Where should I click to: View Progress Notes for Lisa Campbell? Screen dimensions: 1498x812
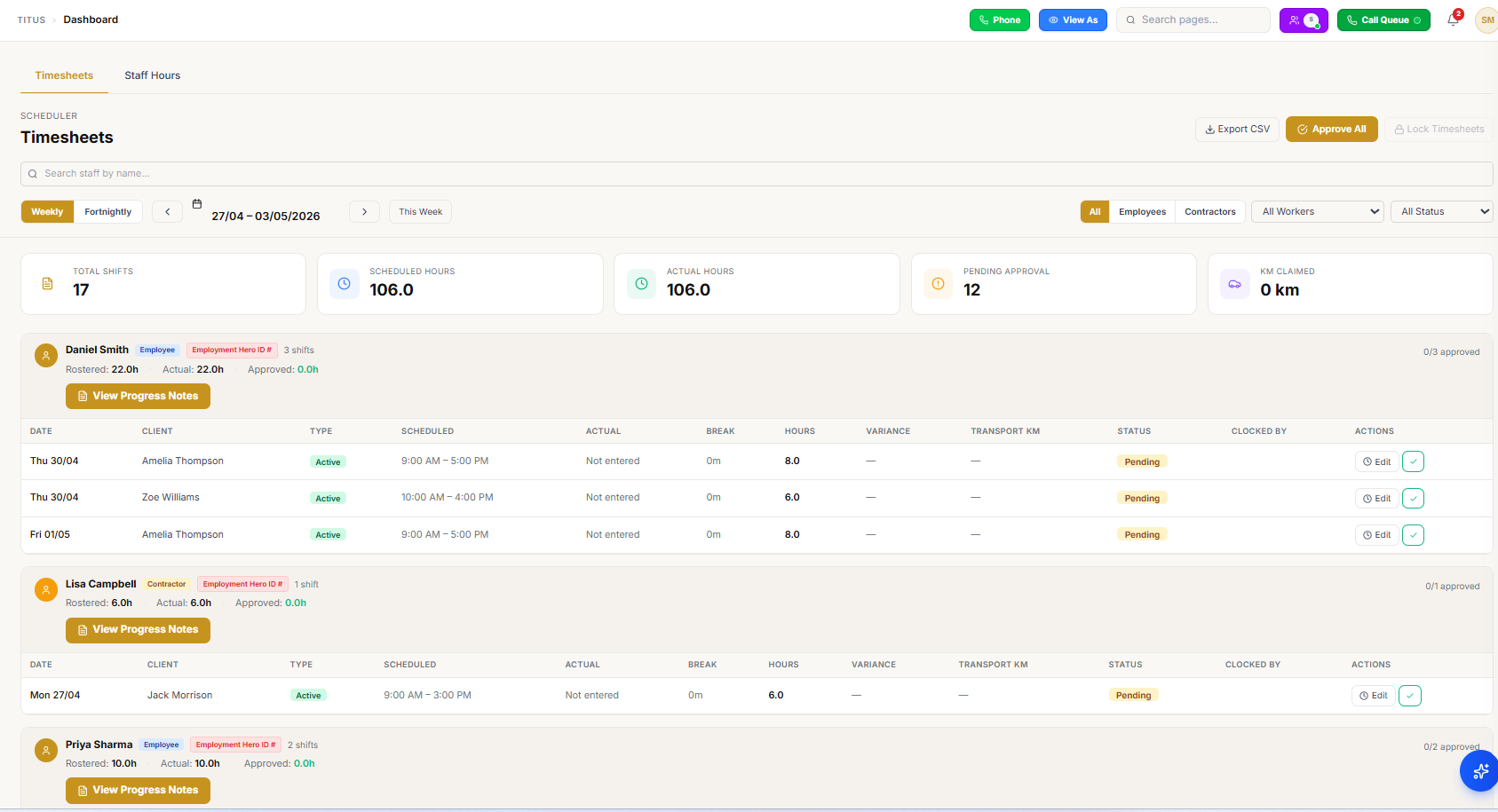coord(138,630)
